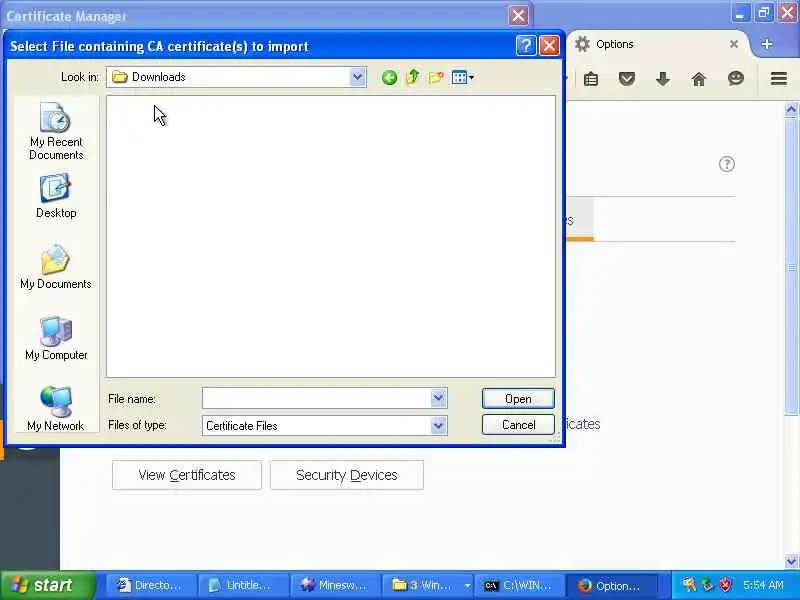Screen dimensions: 800x600
Task: Click the Pocket icon in Firefox toolbar
Action: tap(627, 79)
